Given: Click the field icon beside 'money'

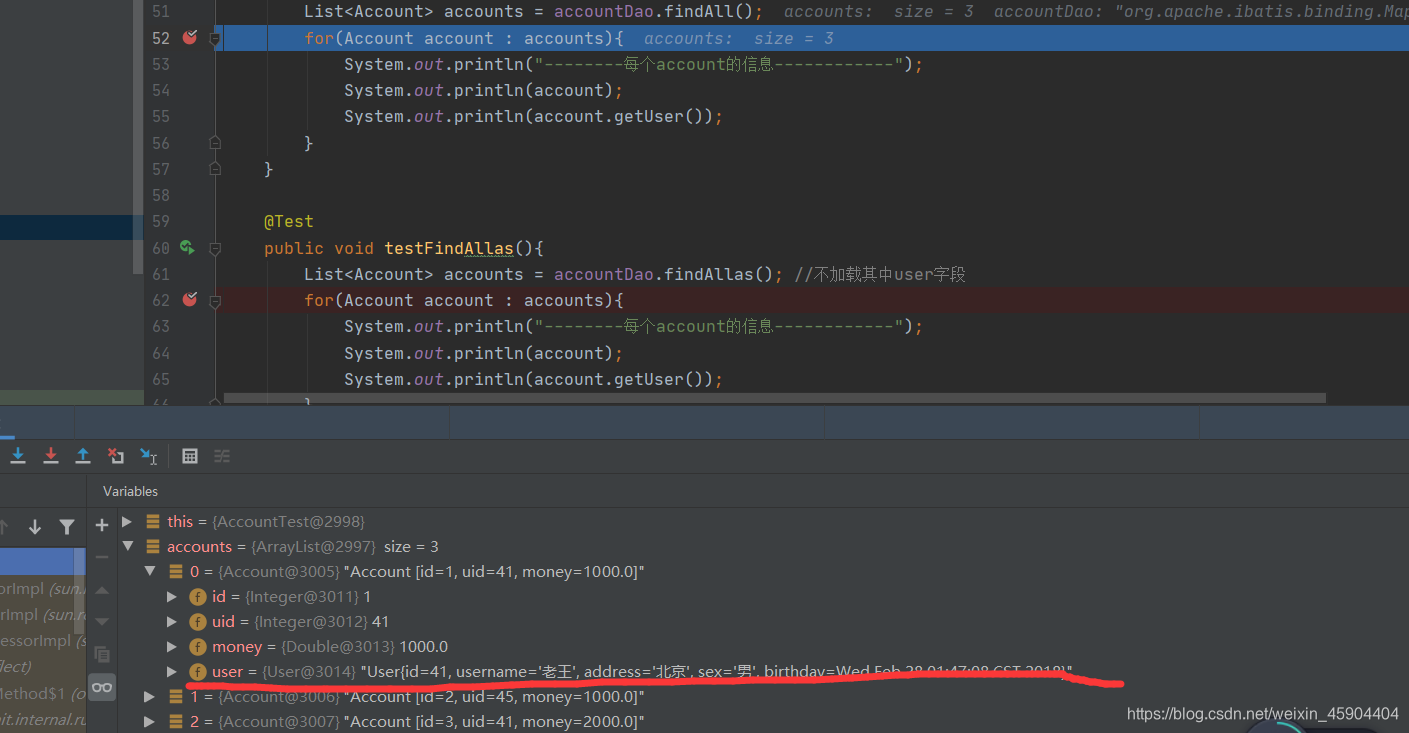Looking at the screenshot, I should pos(198,646).
